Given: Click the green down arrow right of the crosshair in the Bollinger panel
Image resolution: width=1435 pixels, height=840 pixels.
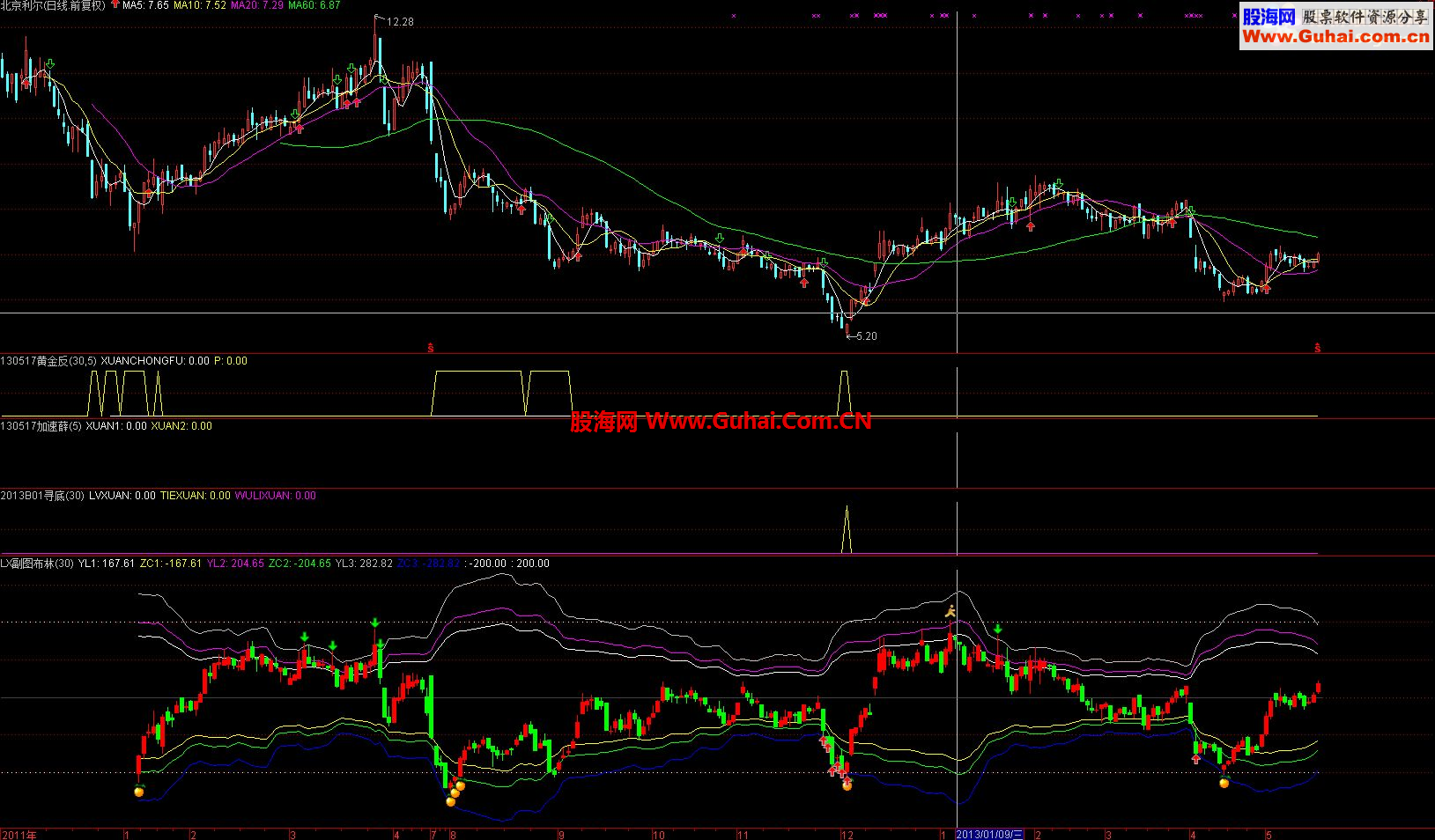Looking at the screenshot, I should pos(998,629).
